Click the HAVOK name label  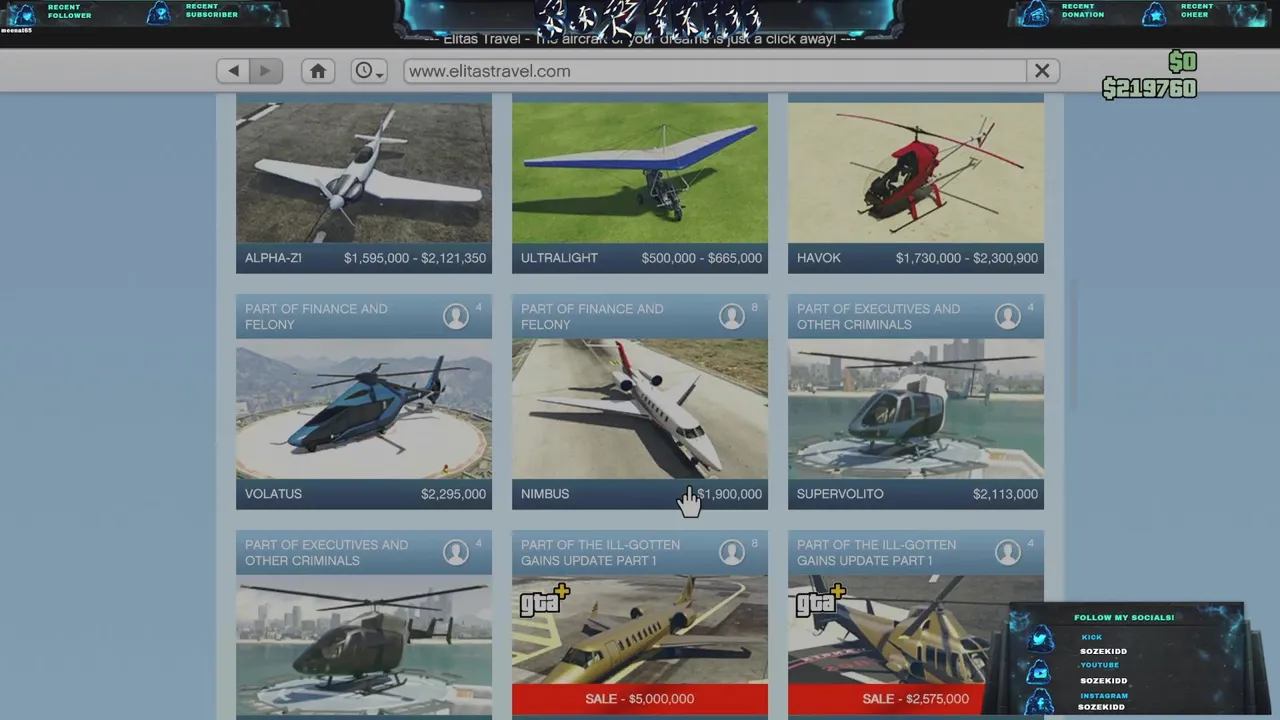819,258
